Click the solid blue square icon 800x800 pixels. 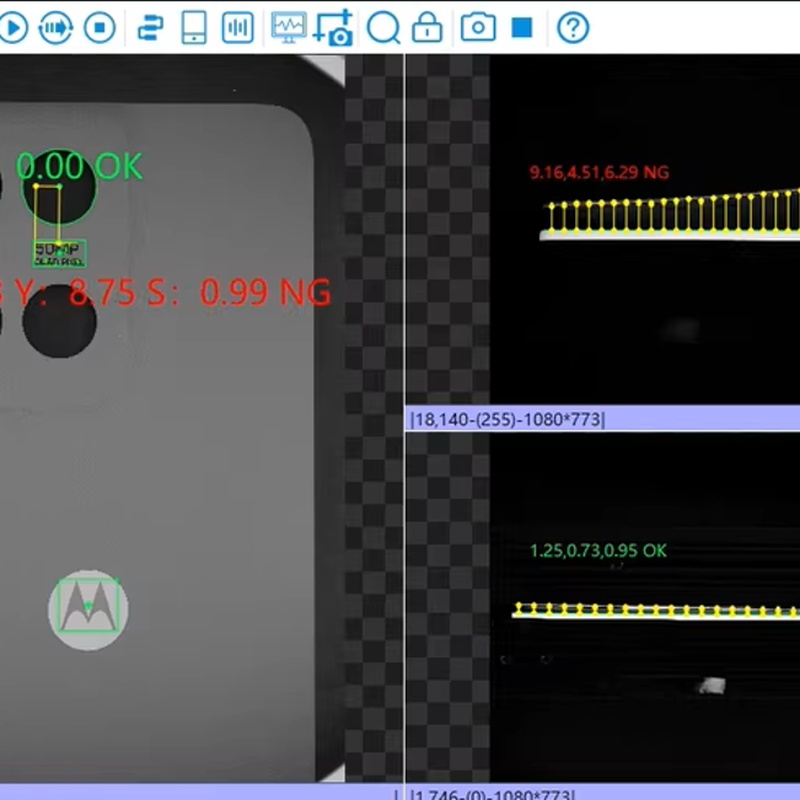coord(522,28)
